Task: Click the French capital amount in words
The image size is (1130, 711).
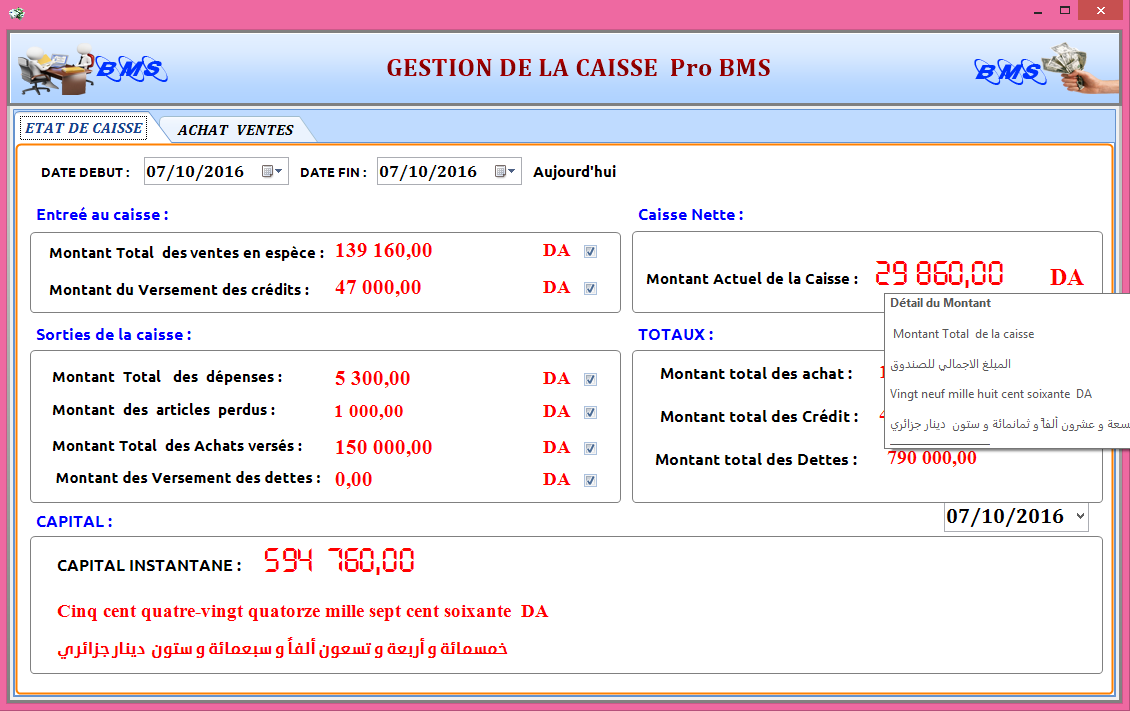Action: 303,612
